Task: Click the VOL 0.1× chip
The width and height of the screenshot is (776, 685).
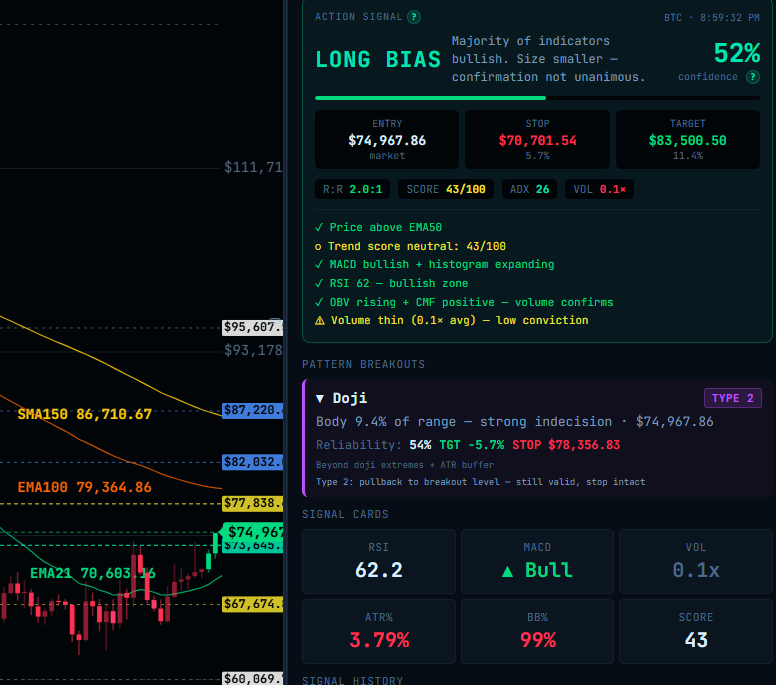Action: click(599, 189)
